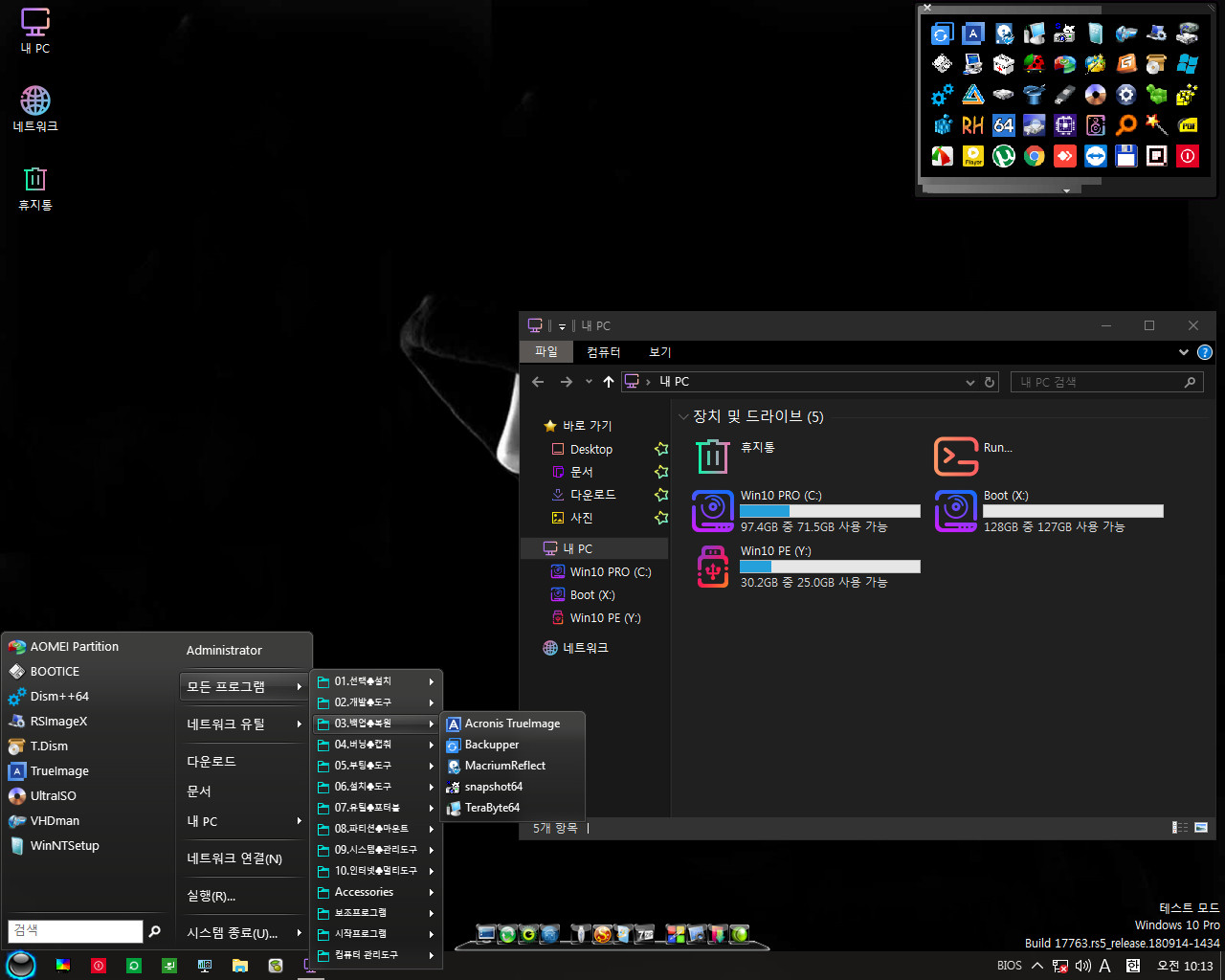Open the address bar history dropdown
The image size is (1225, 980).
(x=970, y=382)
